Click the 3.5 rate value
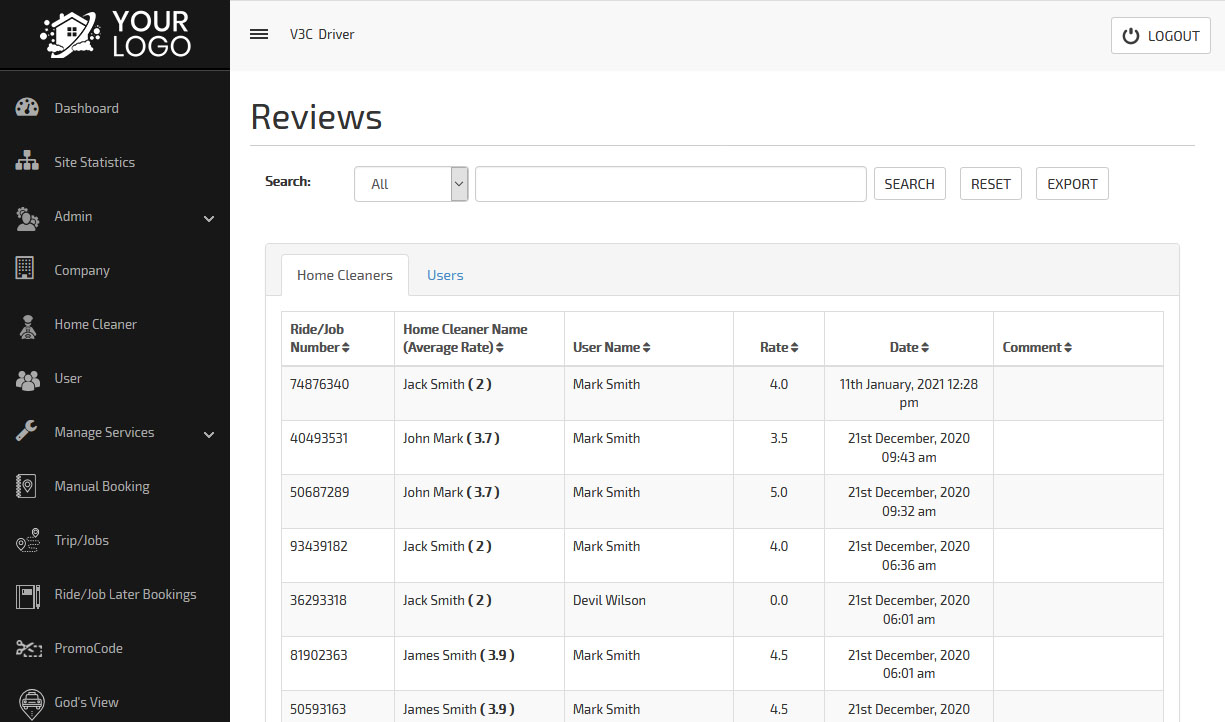 coord(779,438)
